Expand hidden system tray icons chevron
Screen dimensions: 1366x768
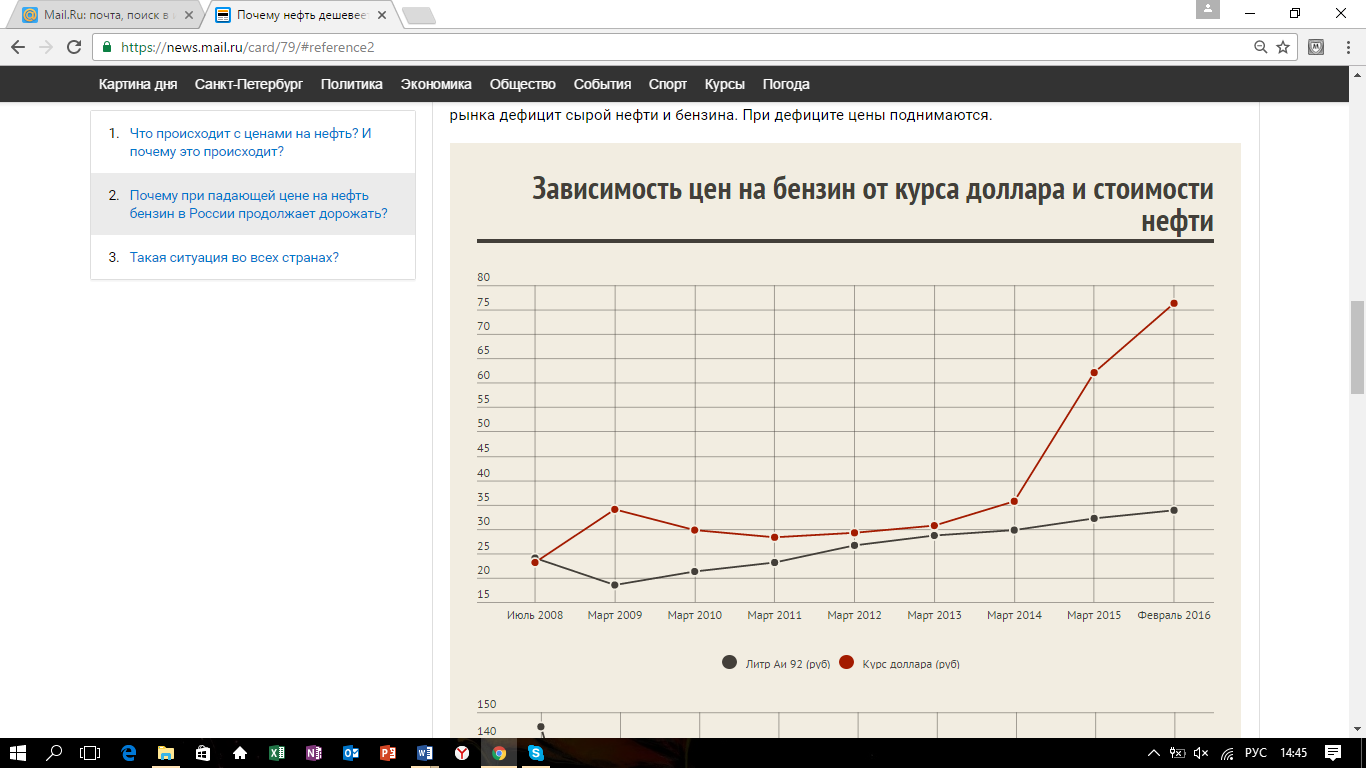(x=1153, y=753)
